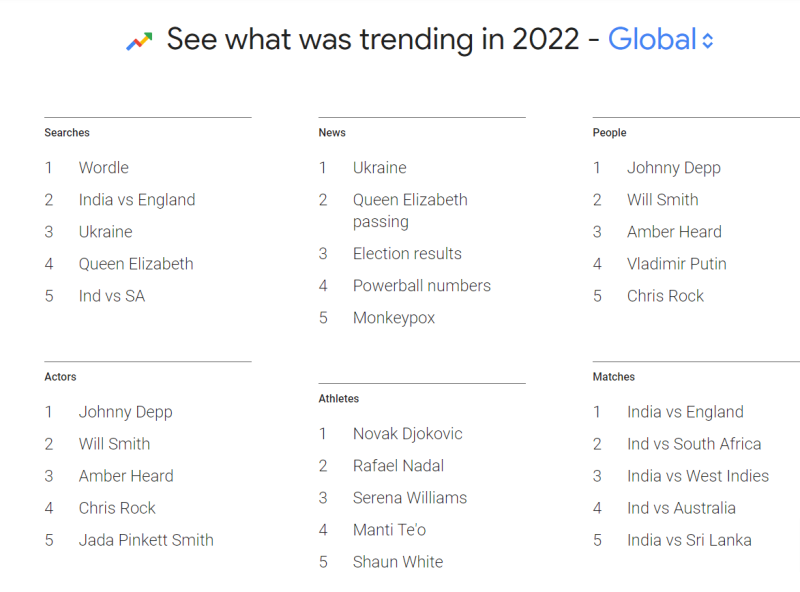Click the Searches section heading

click(x=66, y=132)
